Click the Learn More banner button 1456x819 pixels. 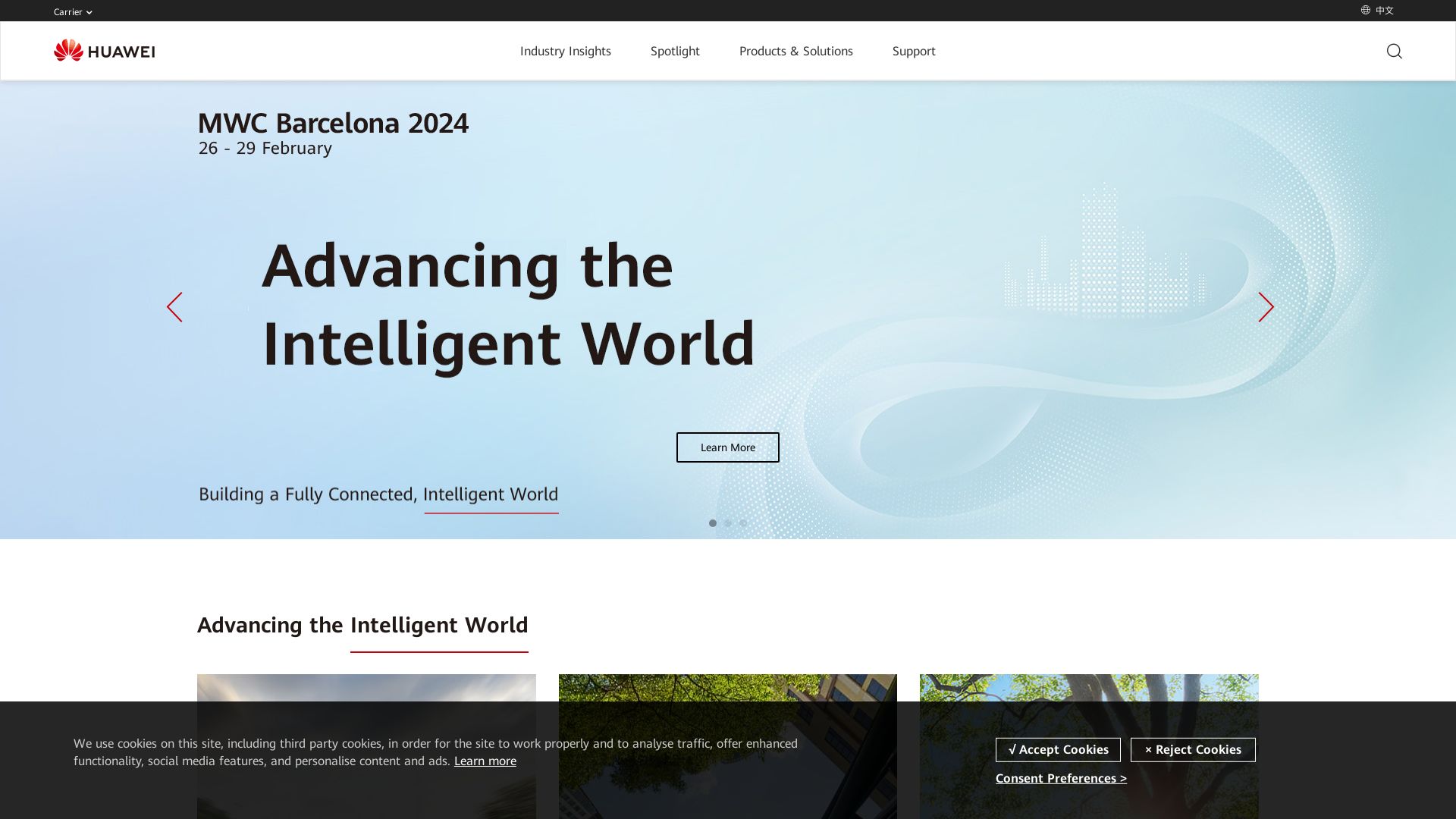click(x=727, y=447)
